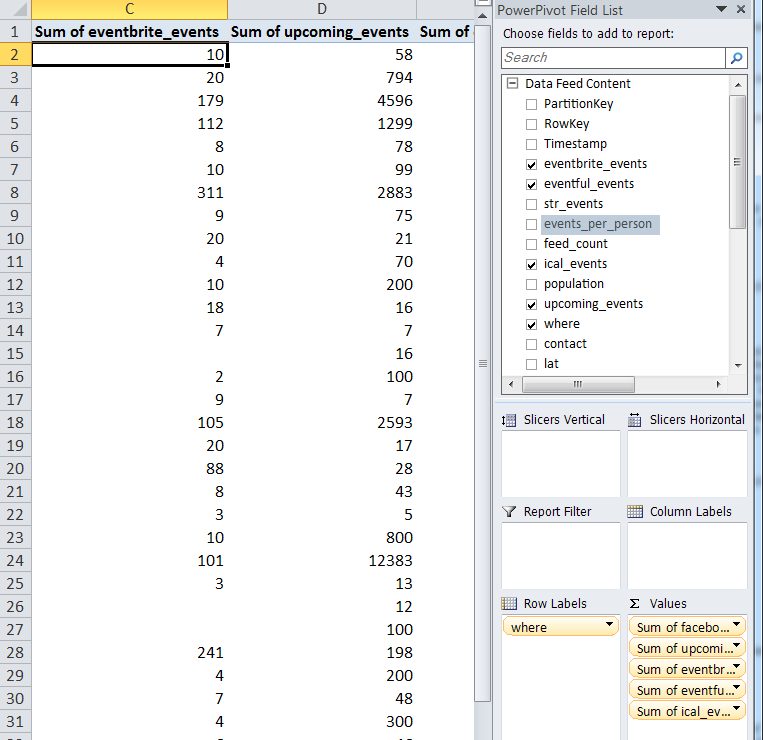The image size is (763, 740).
Task: Click the Slicers Vertical icon
Action: pyautogui.click(x=509, y=420)
